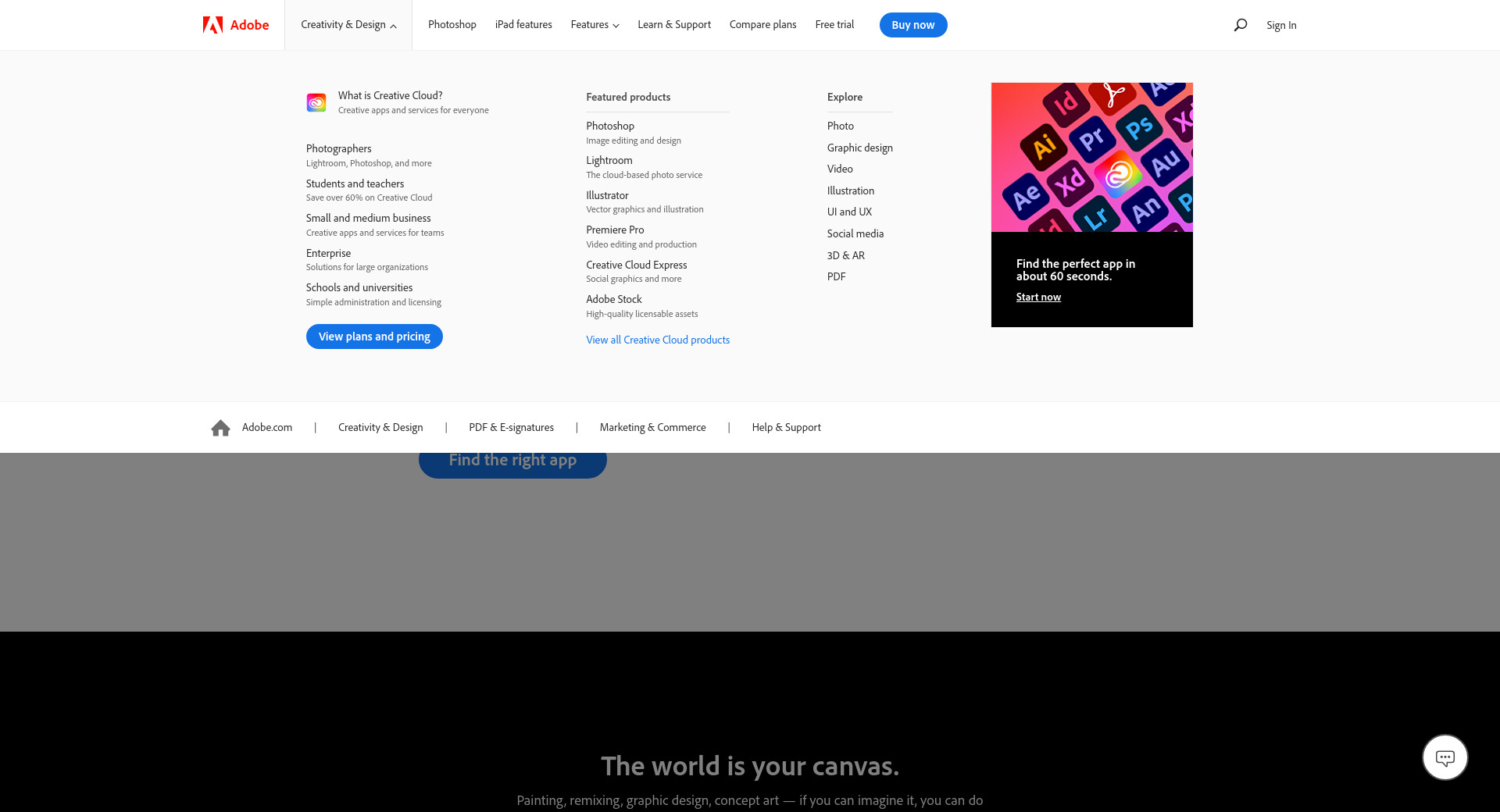Expand the Features dropdown

595,25
